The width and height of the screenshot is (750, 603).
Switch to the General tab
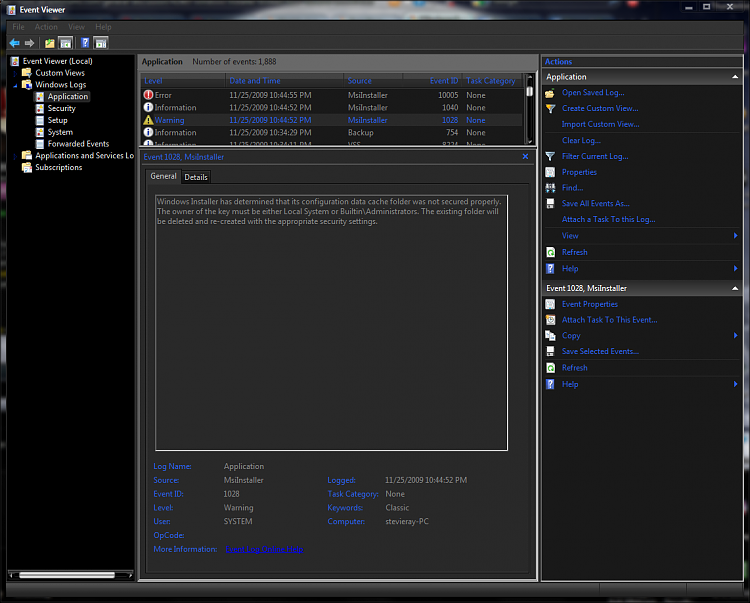(x=163, y=176)
